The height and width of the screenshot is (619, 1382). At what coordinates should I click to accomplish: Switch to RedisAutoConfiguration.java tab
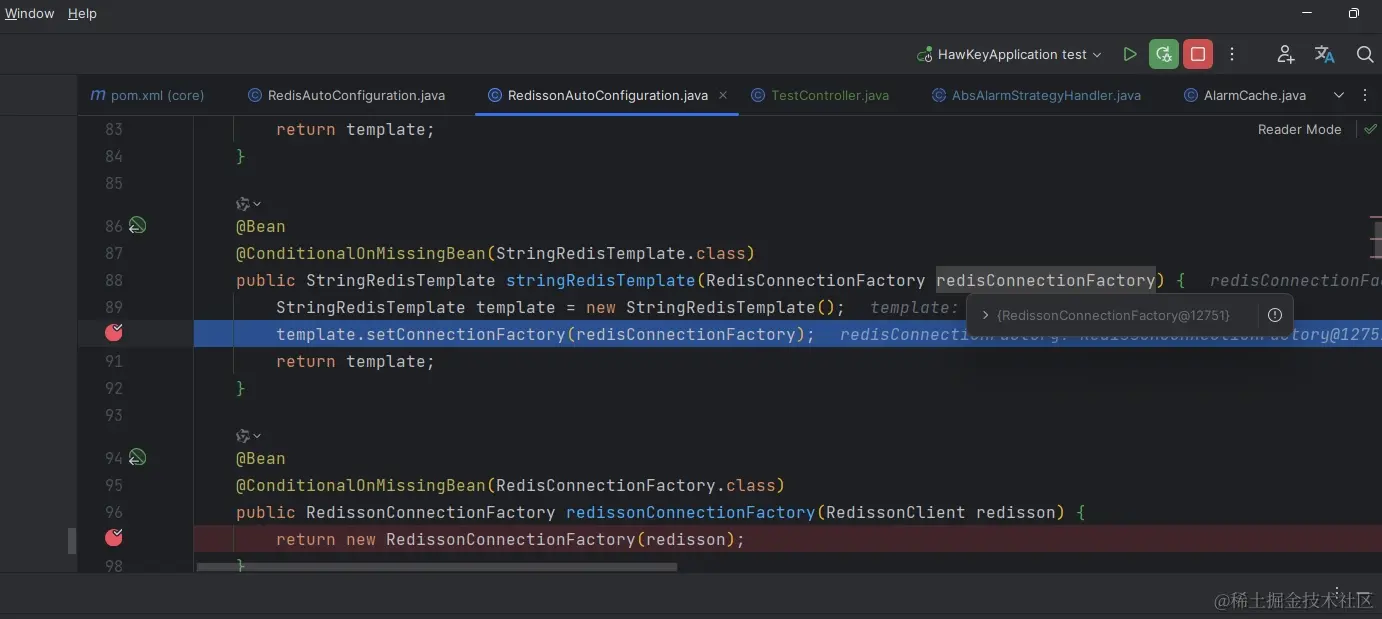346,96
